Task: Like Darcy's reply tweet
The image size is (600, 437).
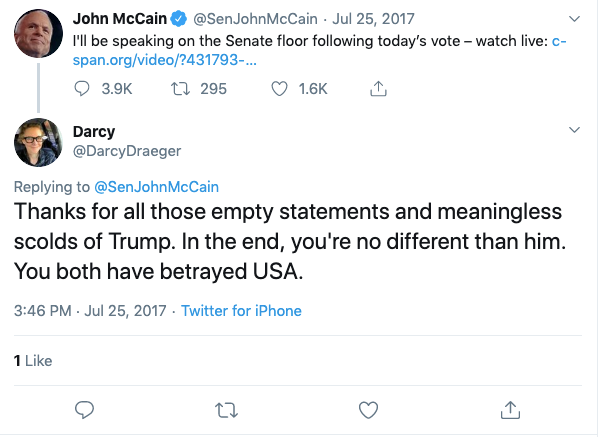Action: click(368, 408)
